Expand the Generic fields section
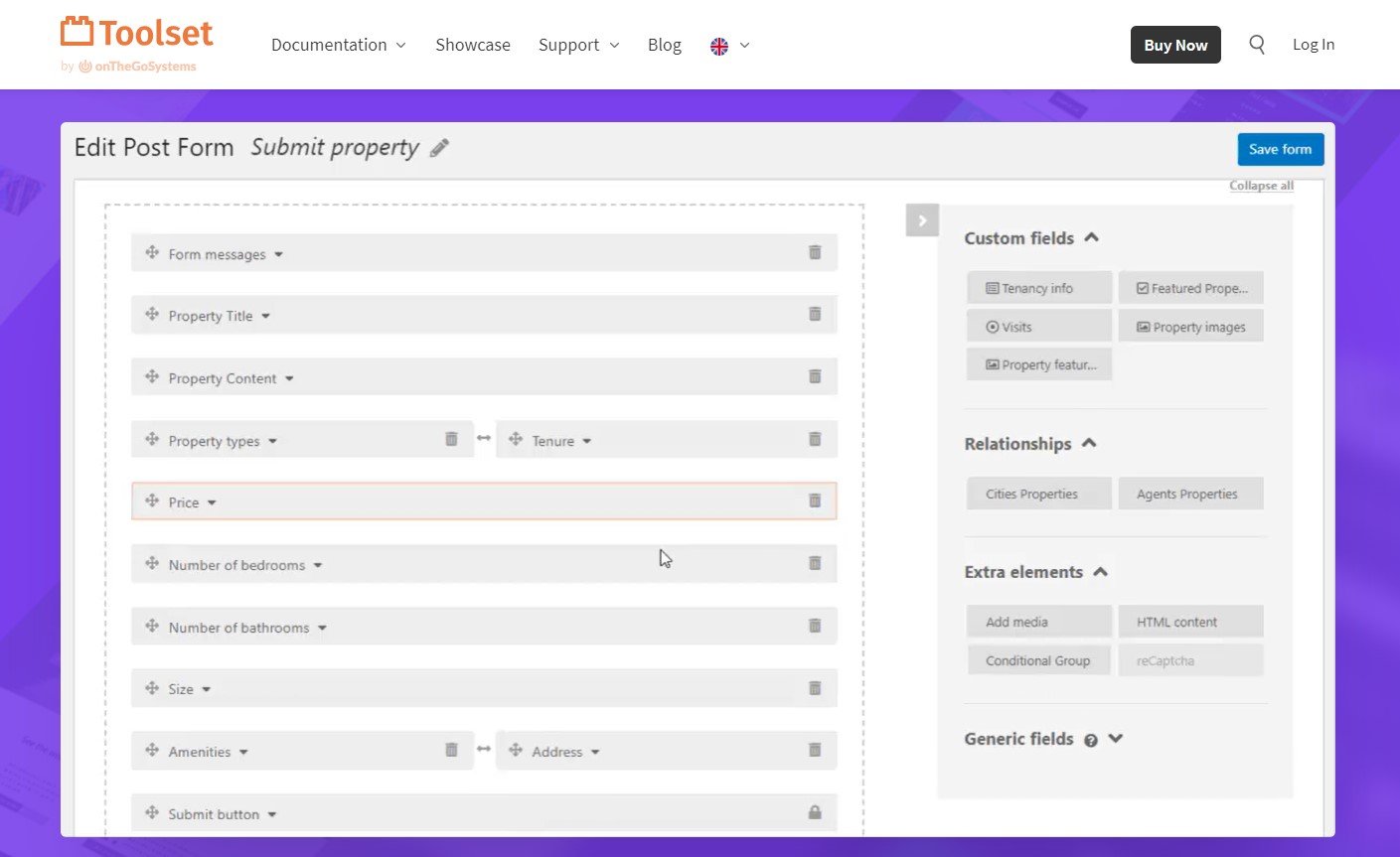Image resolution: width=1400 pixels, height=857 pixels. coord(1116,739)
